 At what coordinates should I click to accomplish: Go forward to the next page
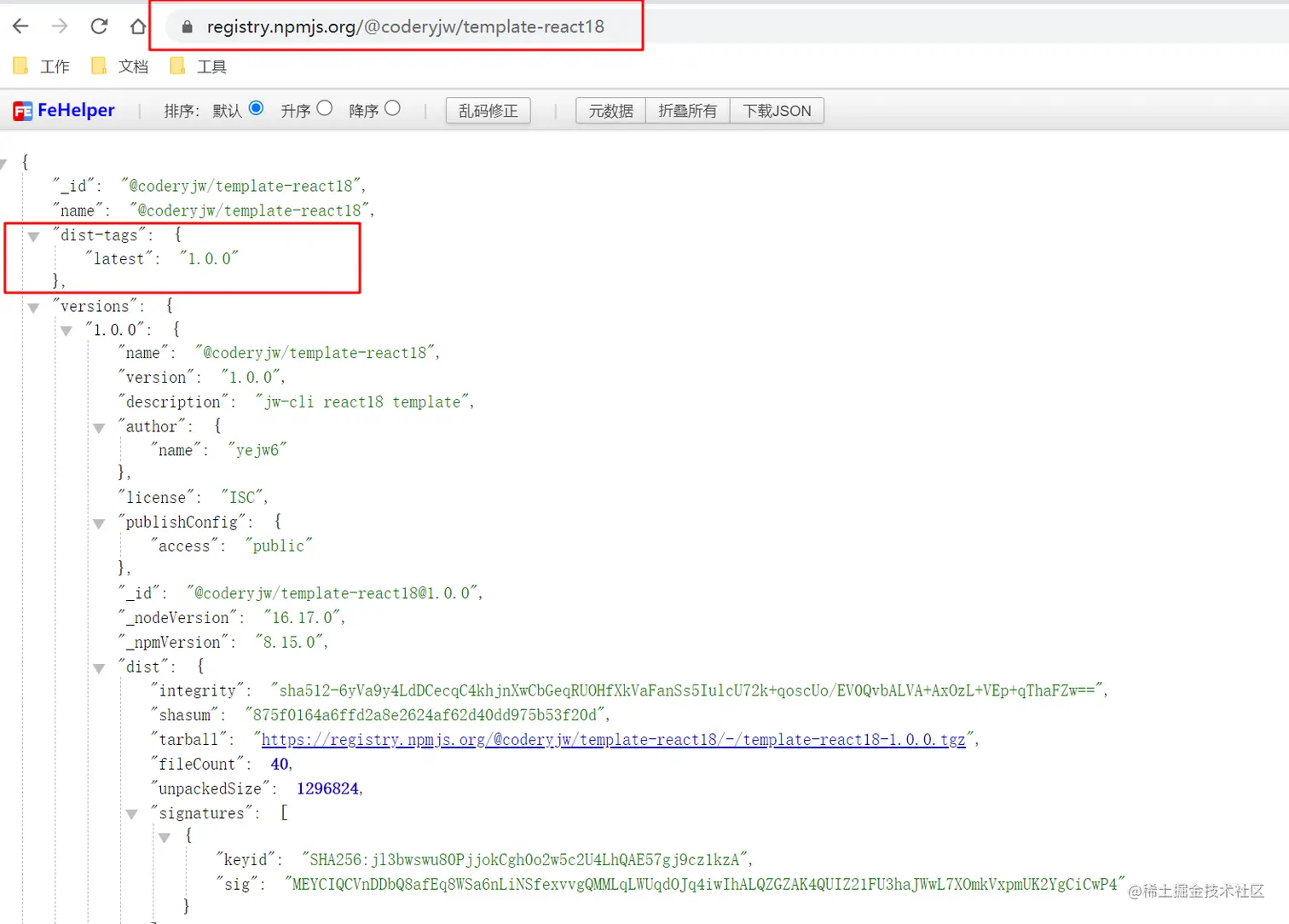(x=60, y=26)
